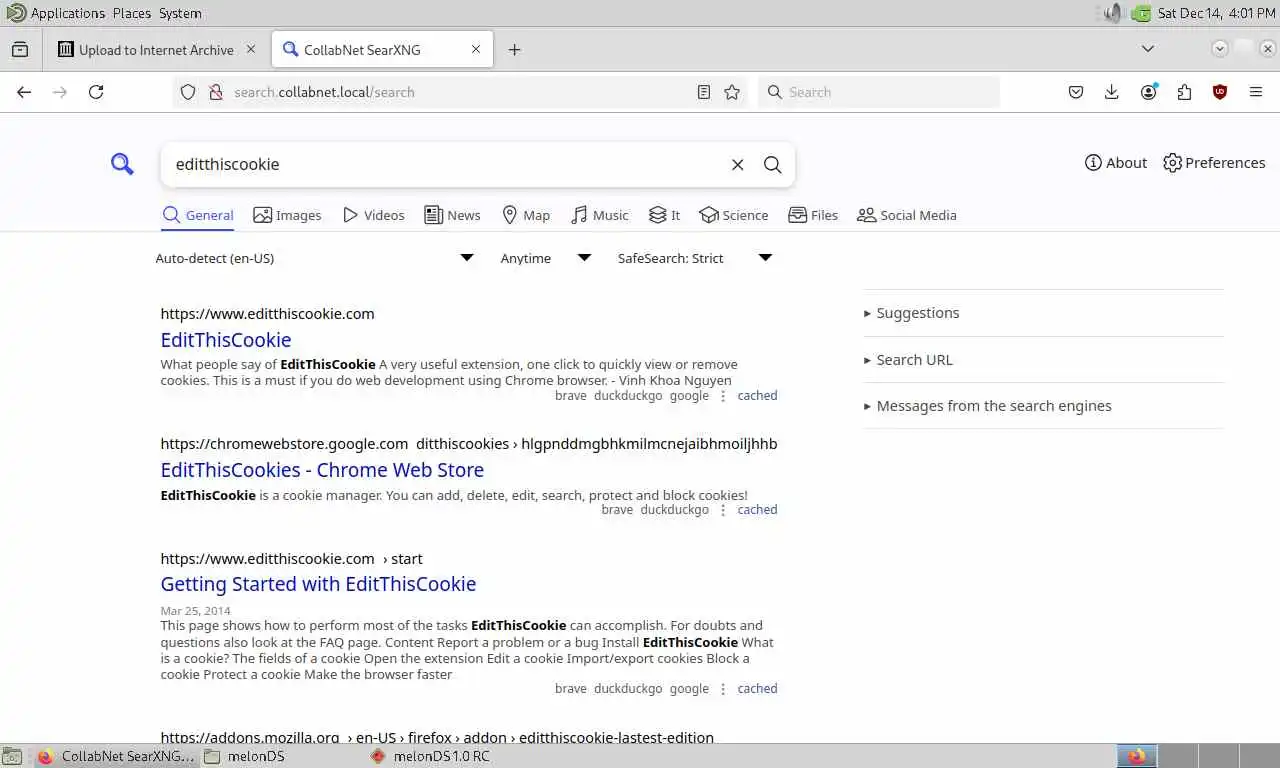Viewport: 1280px width, 768px height.
Task: Switch to the It category
Action: [x=664, y=215]
